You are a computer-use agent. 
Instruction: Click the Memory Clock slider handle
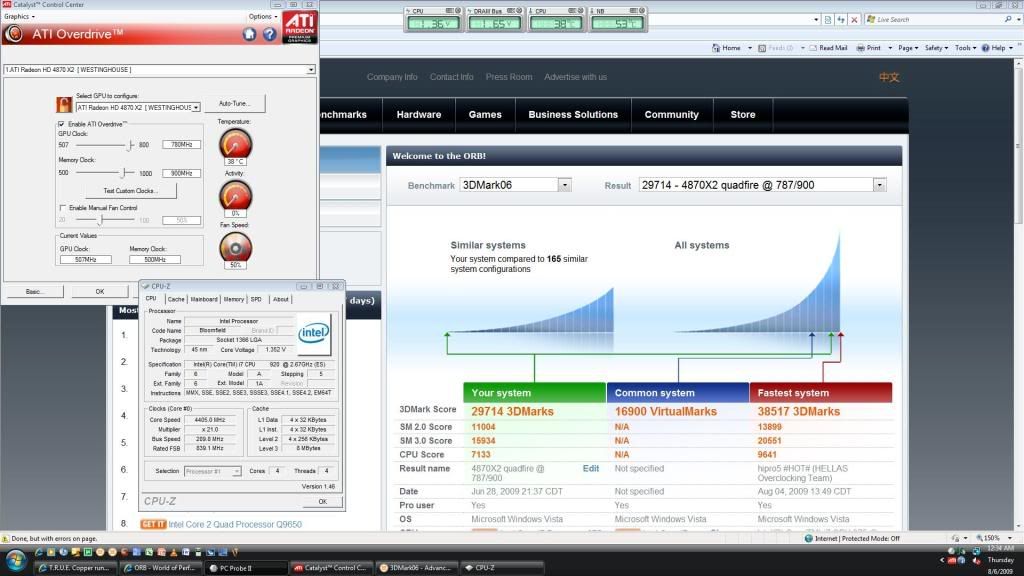click(x=123, y=173)
